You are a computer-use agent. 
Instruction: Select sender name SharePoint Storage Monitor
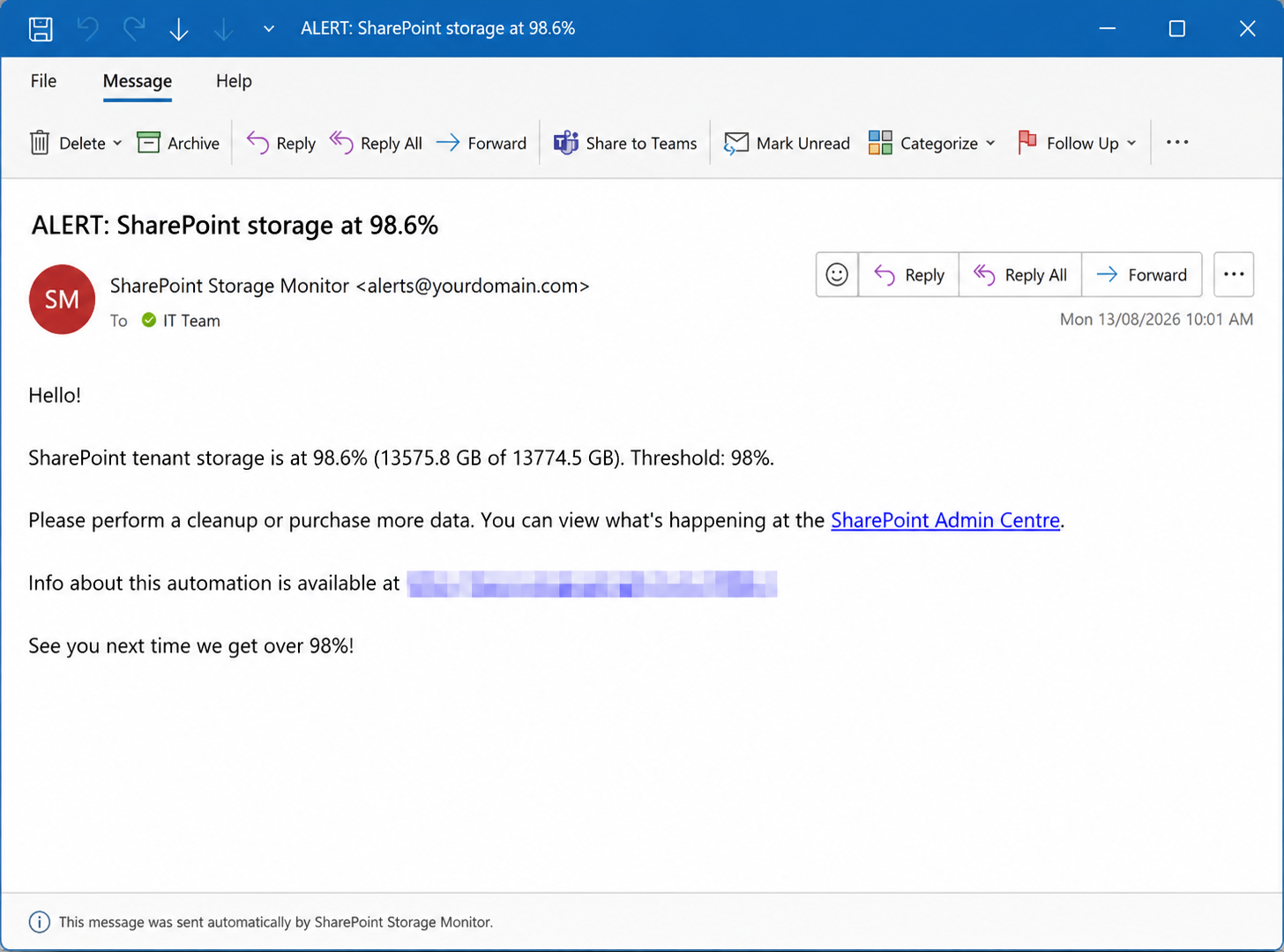tap(229, 286)
